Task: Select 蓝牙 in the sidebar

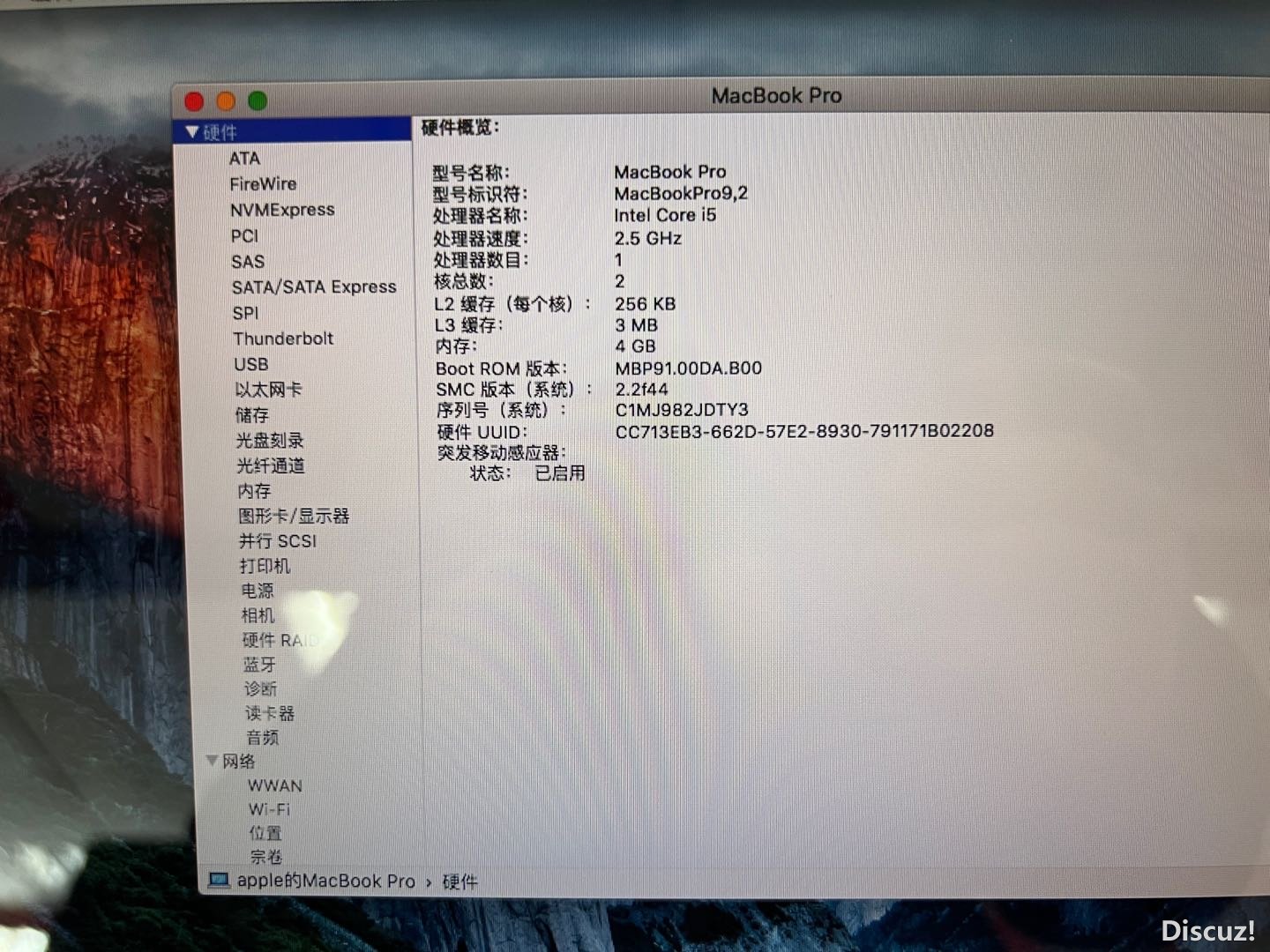Action: tap(260, 665)
